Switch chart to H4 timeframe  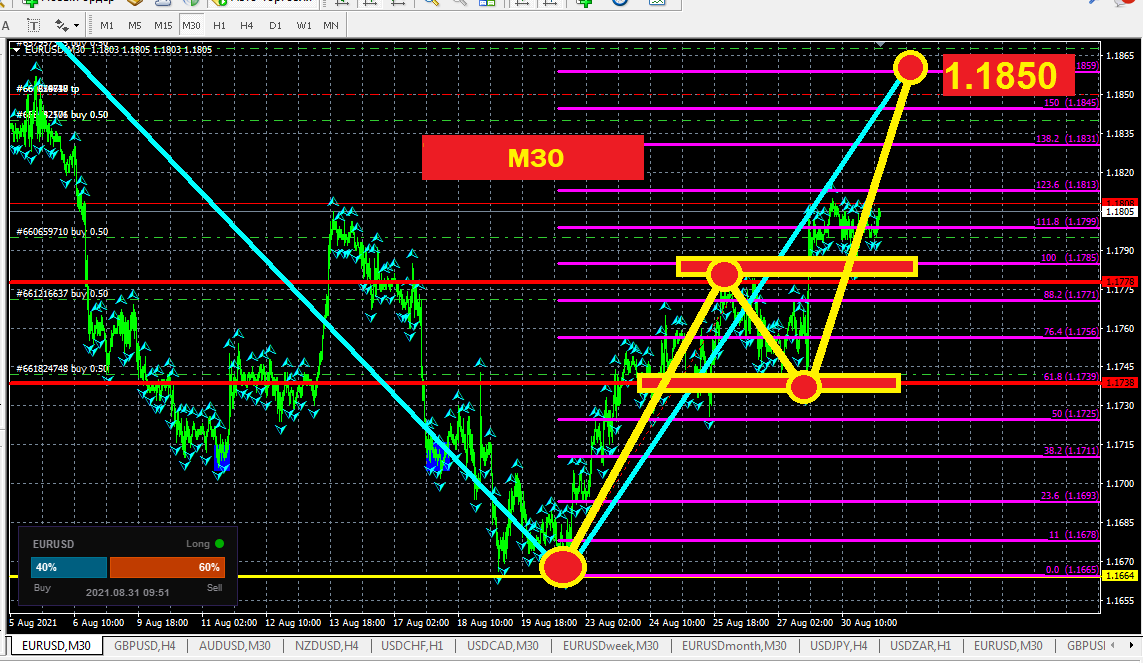tap(247, 26)
